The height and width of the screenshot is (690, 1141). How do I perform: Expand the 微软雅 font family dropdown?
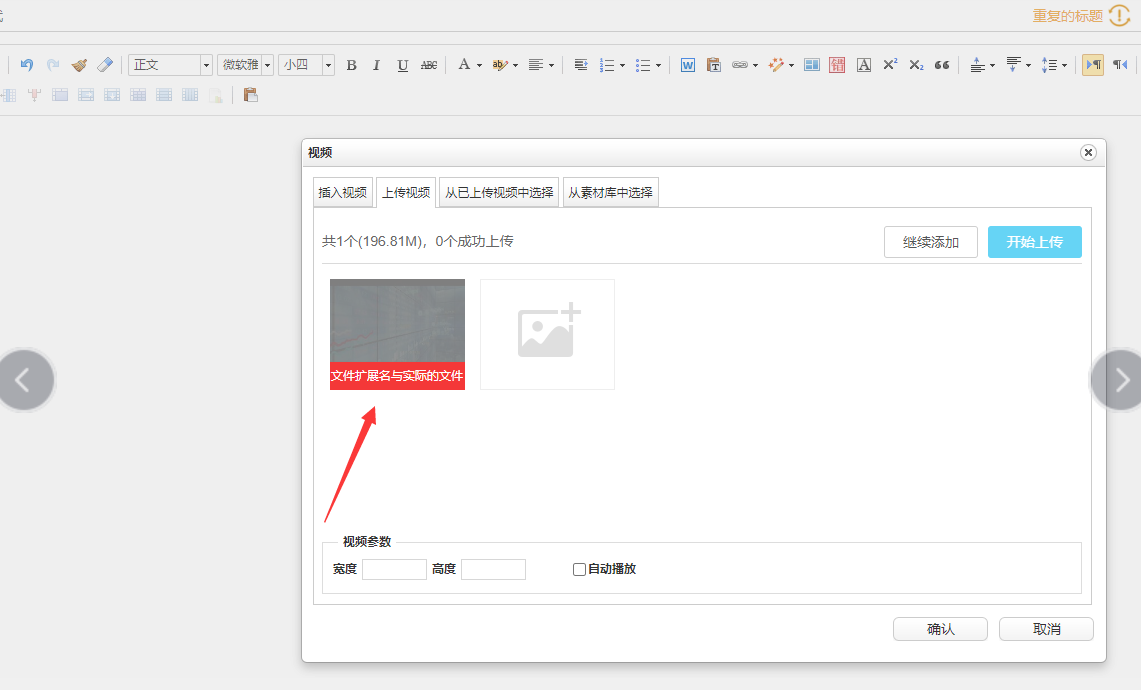(267, 65)
